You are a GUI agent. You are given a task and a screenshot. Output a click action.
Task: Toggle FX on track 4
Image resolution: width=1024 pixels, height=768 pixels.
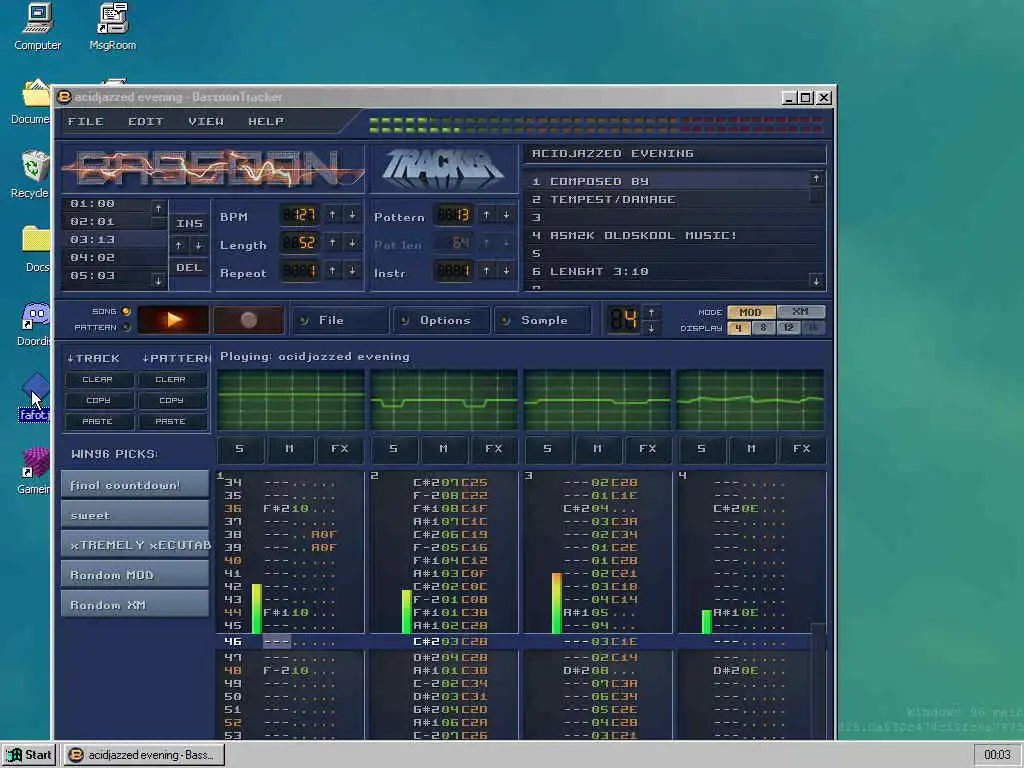point(802,449)
